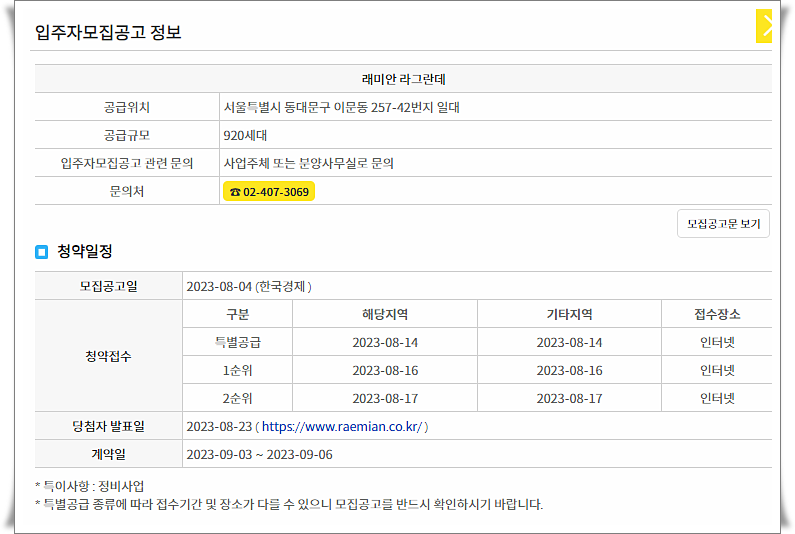Click the 접수장소 column header

(717, 314)
